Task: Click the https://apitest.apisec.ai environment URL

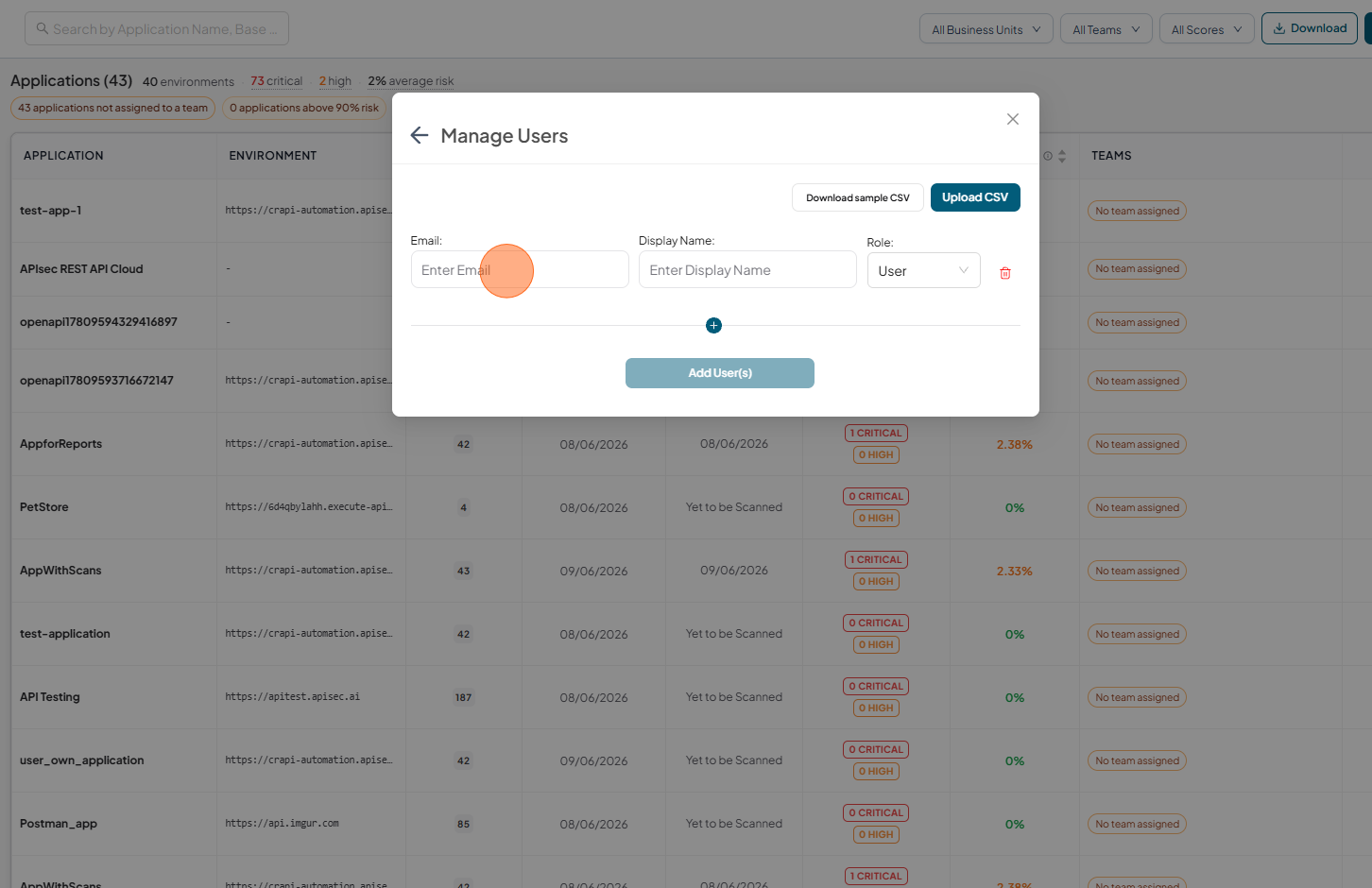Action: (292, 697)
